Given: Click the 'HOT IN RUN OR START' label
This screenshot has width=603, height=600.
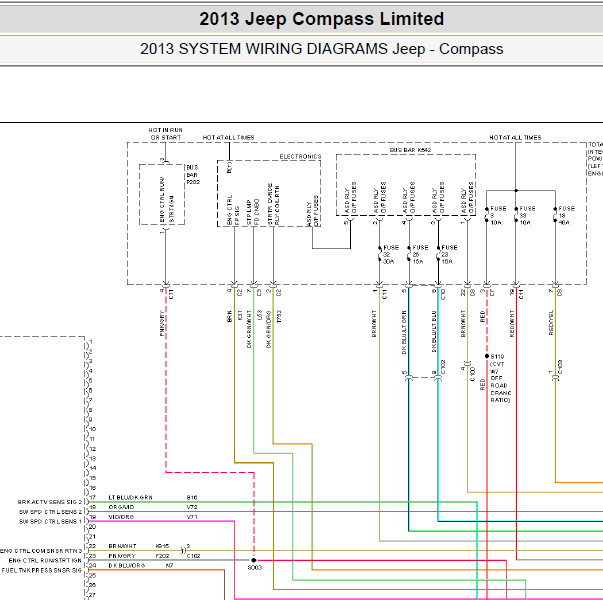Looking at the screenshot, I should [166, 134].
